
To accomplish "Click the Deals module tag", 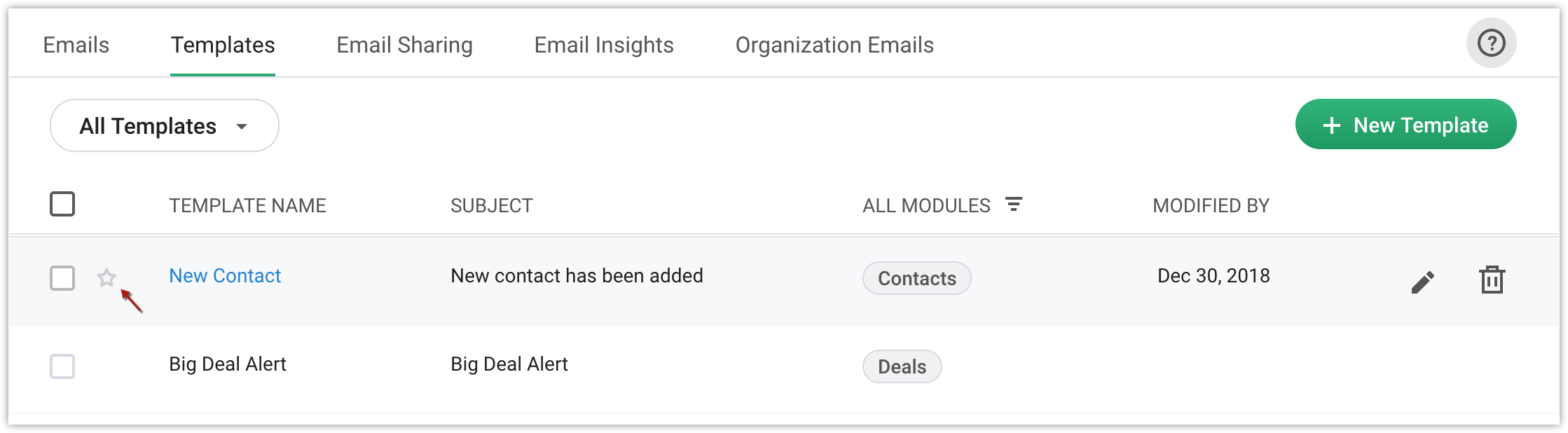I will pos(902,367).
